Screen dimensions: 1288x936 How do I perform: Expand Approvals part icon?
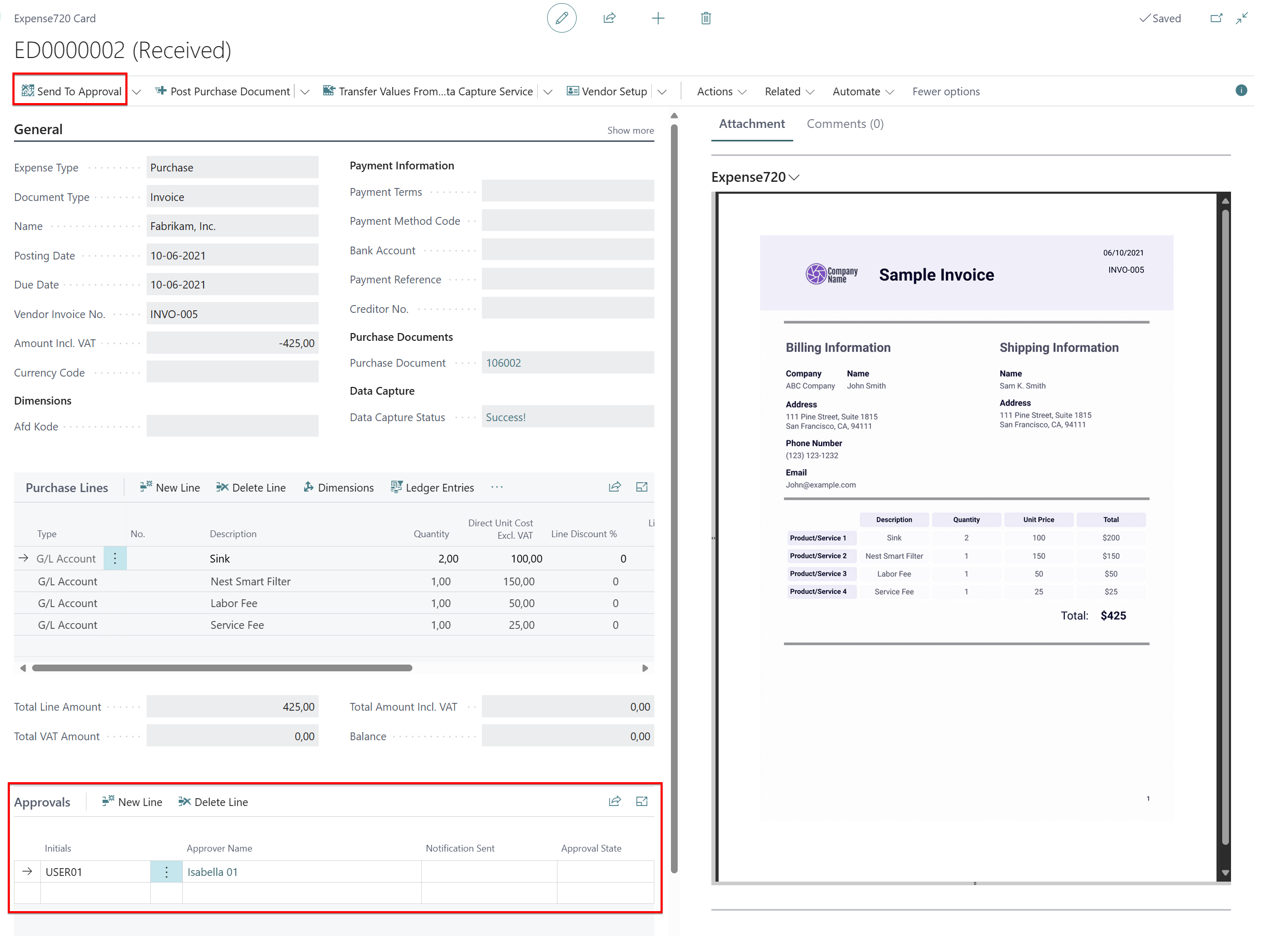pos(642,801)
